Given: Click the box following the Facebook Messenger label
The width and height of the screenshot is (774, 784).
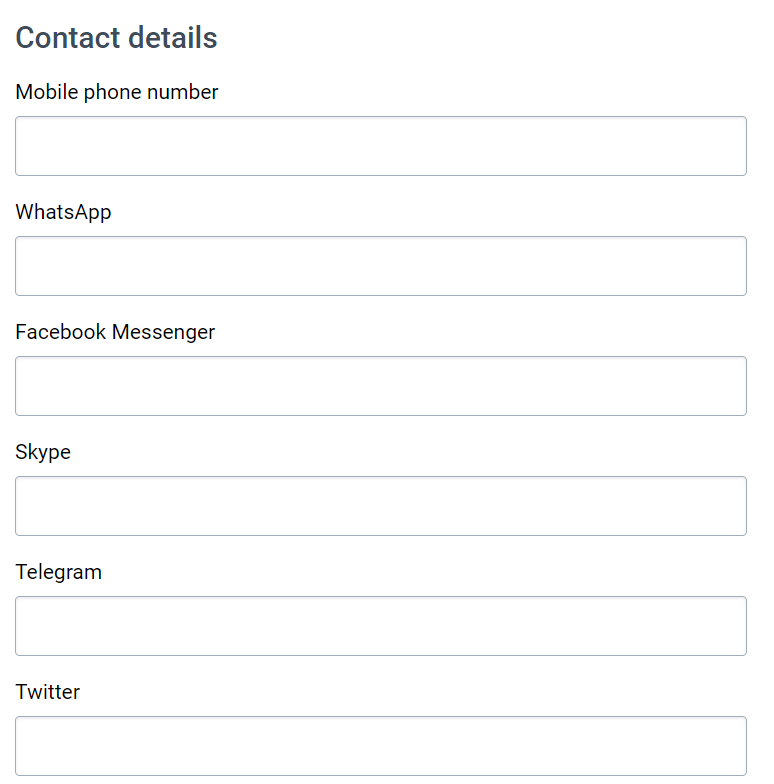Looking at the screenshot, I should 381,386.
